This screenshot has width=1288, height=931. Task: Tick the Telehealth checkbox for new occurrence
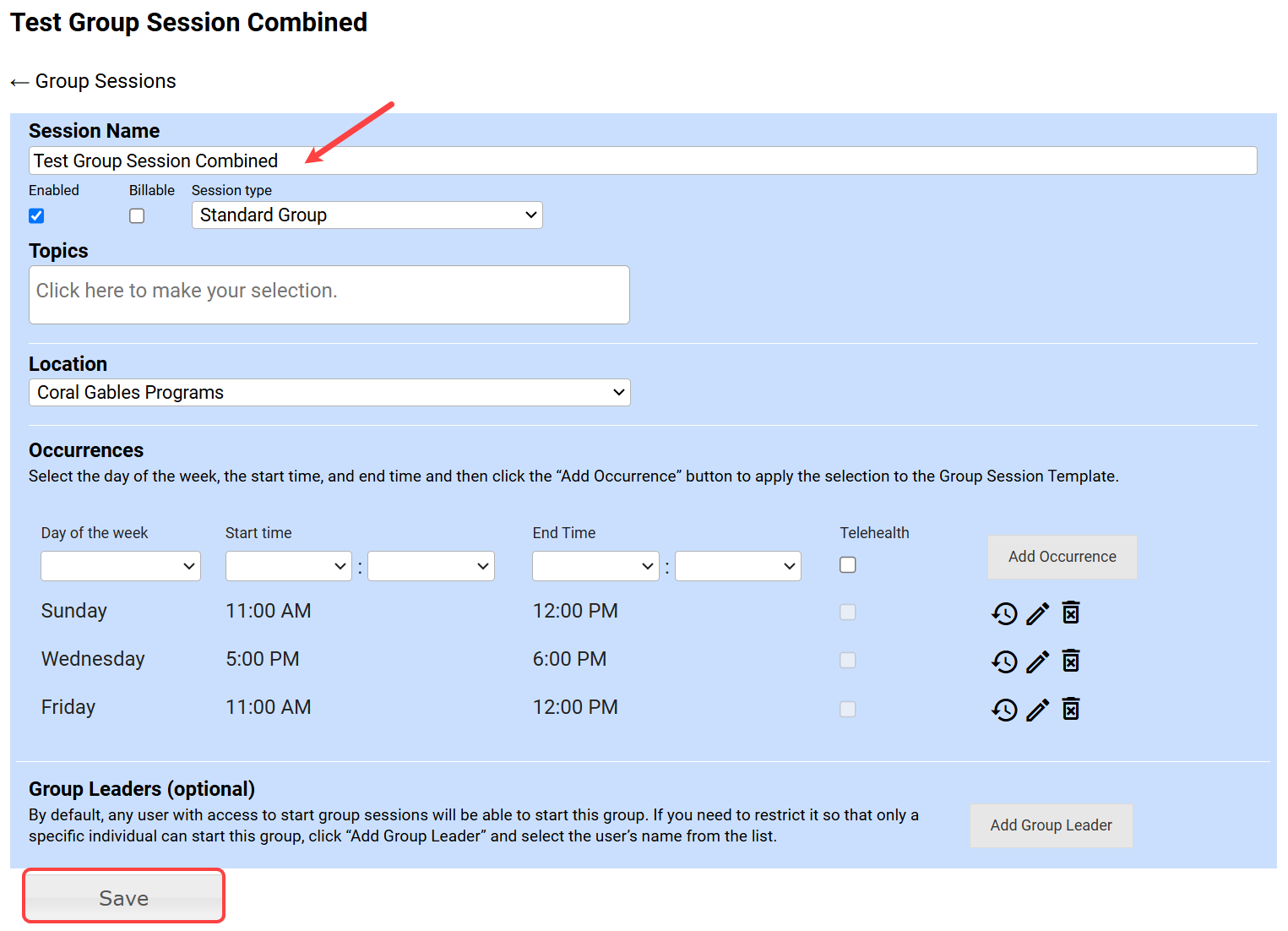[848, 565]
